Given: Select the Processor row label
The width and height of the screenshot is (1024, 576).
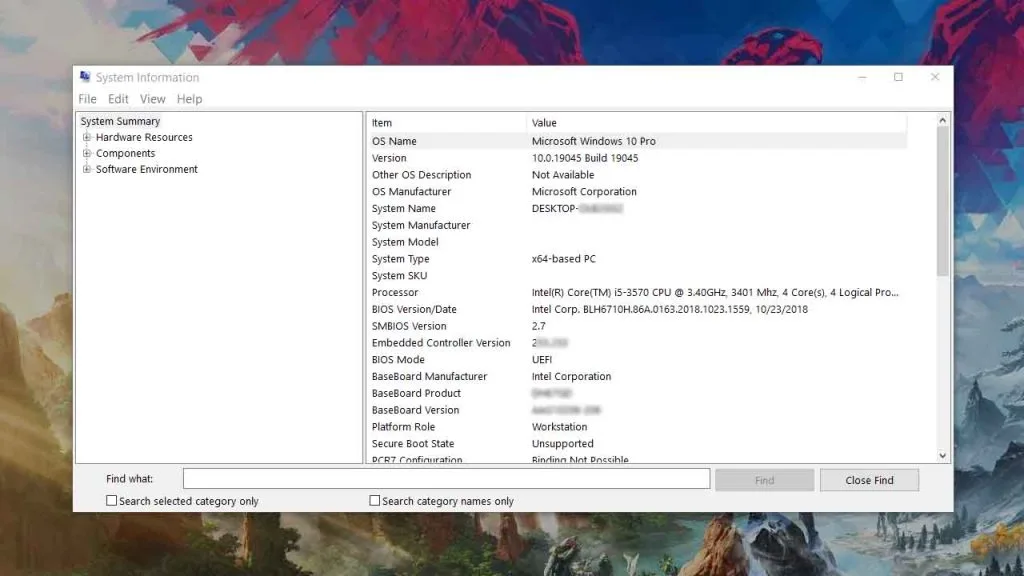Looking at the screenshot, I should [395, 293].
